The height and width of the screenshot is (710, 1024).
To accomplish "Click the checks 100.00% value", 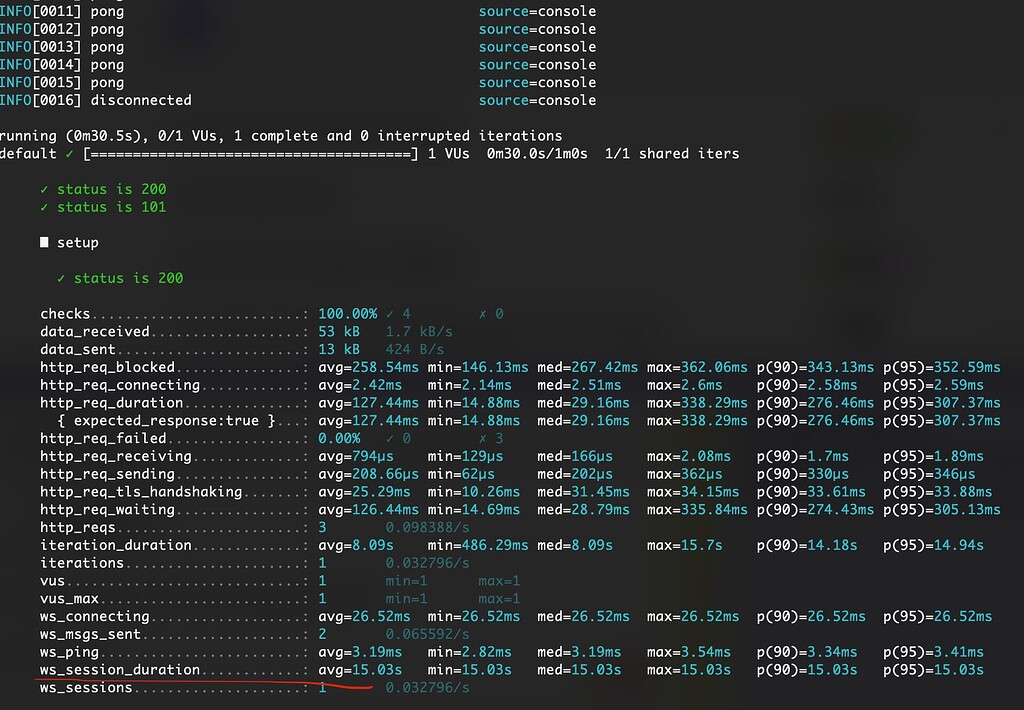I will click(347, 314).
